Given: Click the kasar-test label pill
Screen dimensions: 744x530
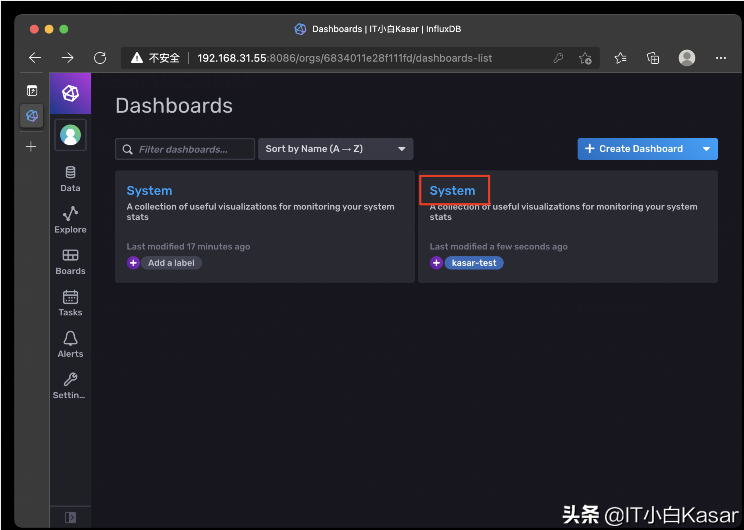Looking at the screenshot, I should click(x=474, y=263).
